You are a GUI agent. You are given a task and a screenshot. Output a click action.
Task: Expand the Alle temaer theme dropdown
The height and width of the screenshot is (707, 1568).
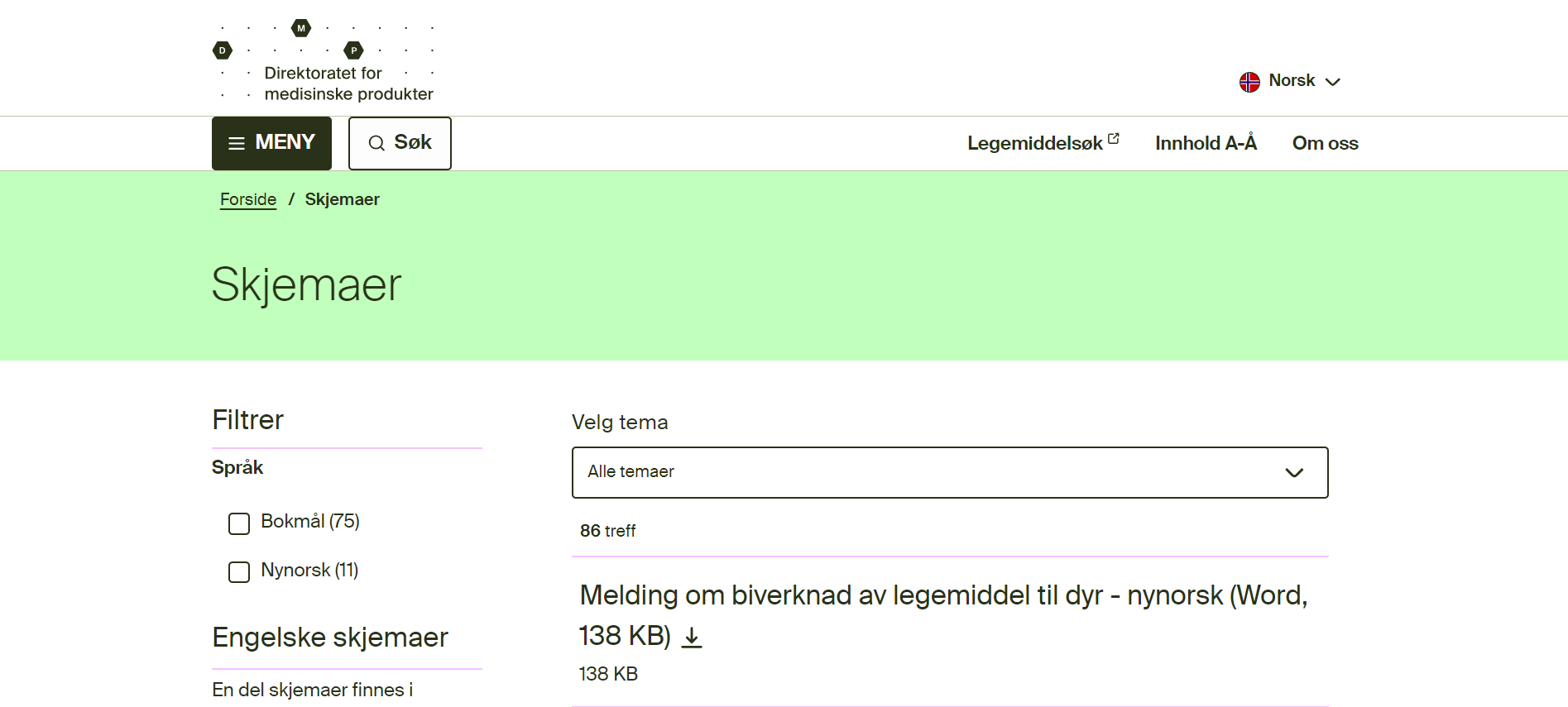pyautogui.click(x=949, y=473)
